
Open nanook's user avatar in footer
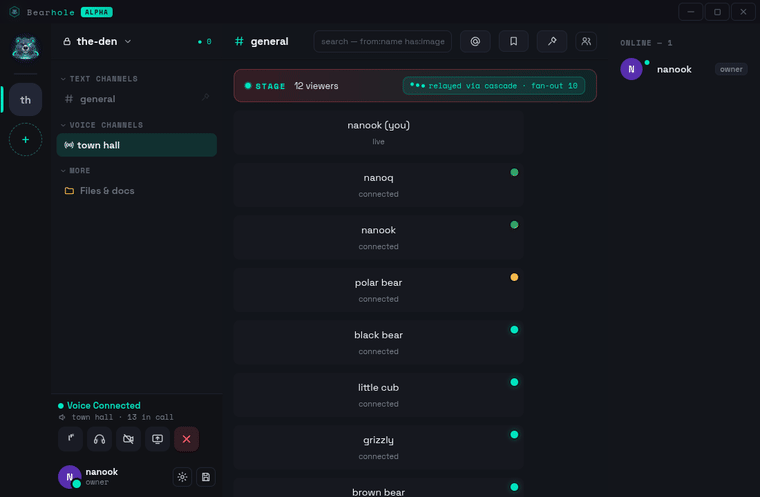pyautogui.click(x=69, y=477)
